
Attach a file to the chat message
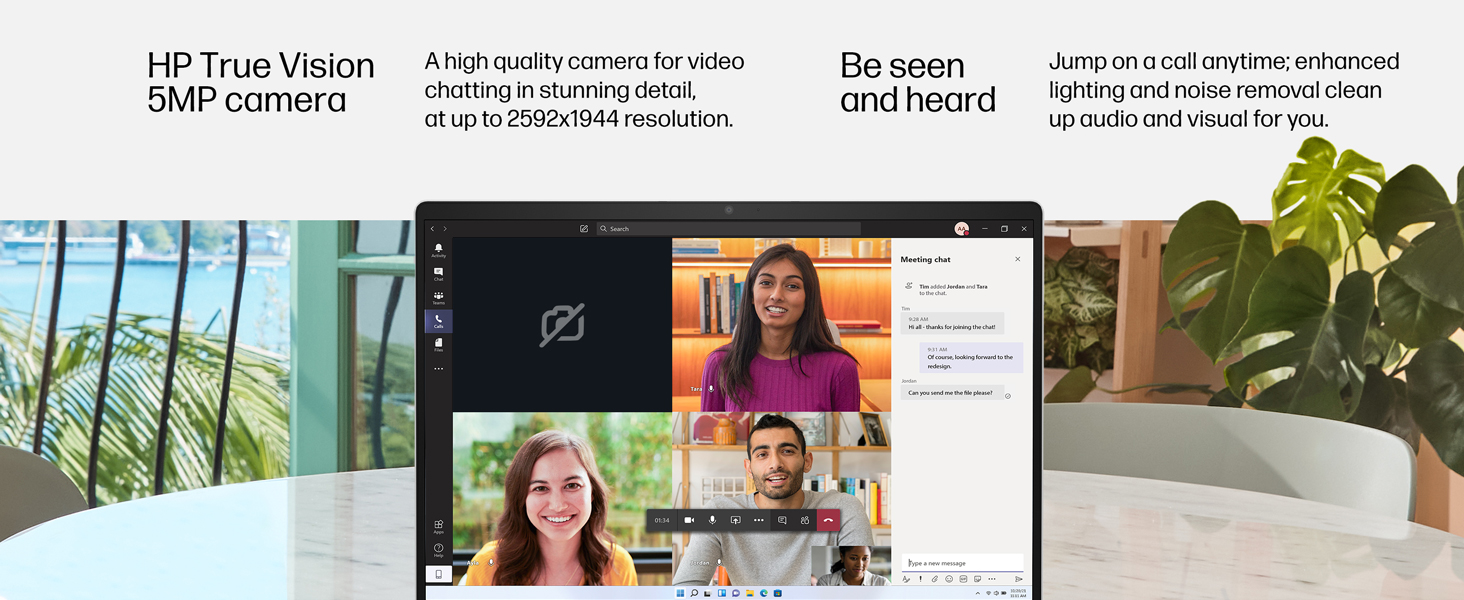point(935,579)
